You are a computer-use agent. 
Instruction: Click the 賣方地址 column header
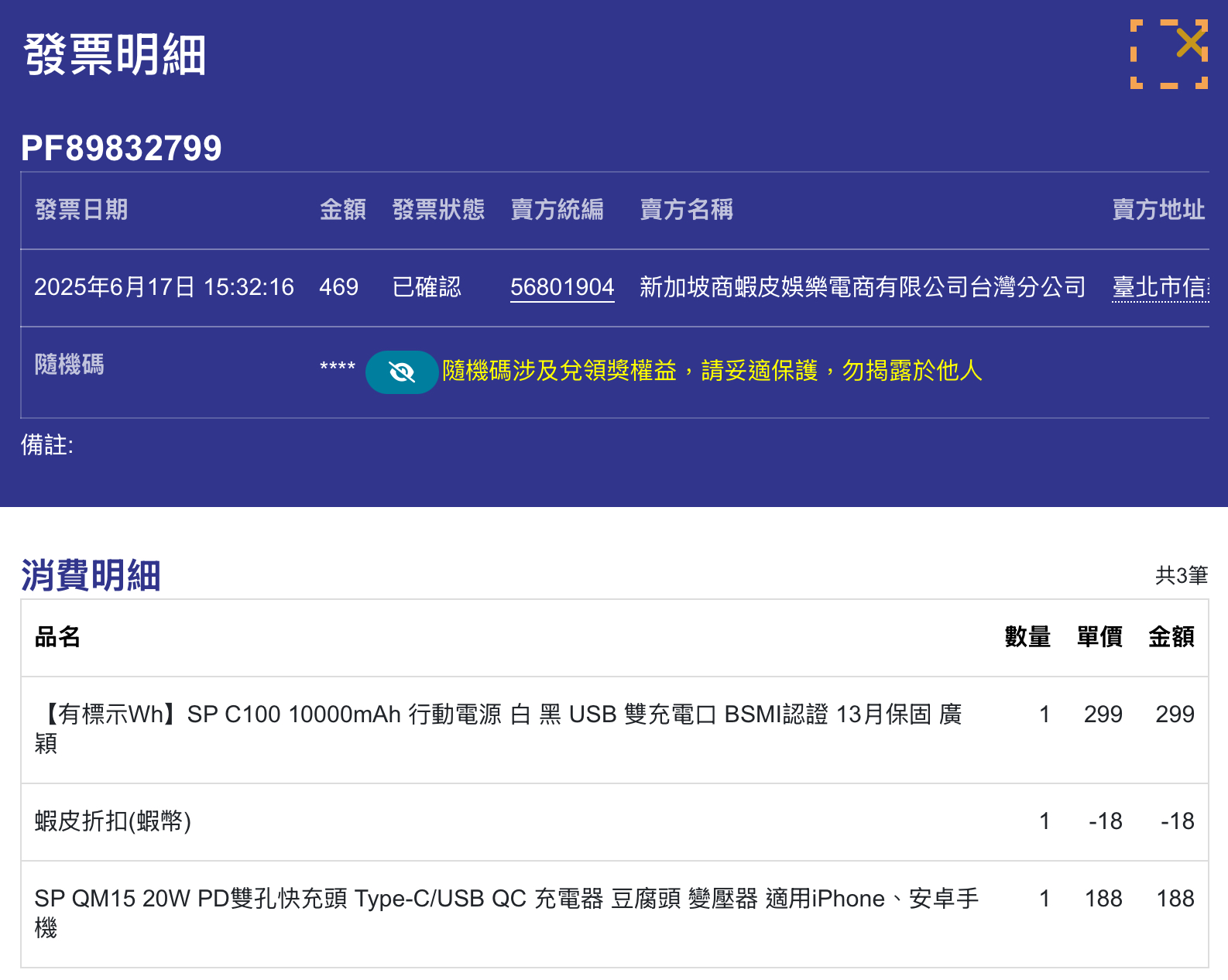(x=1158, y=210)
